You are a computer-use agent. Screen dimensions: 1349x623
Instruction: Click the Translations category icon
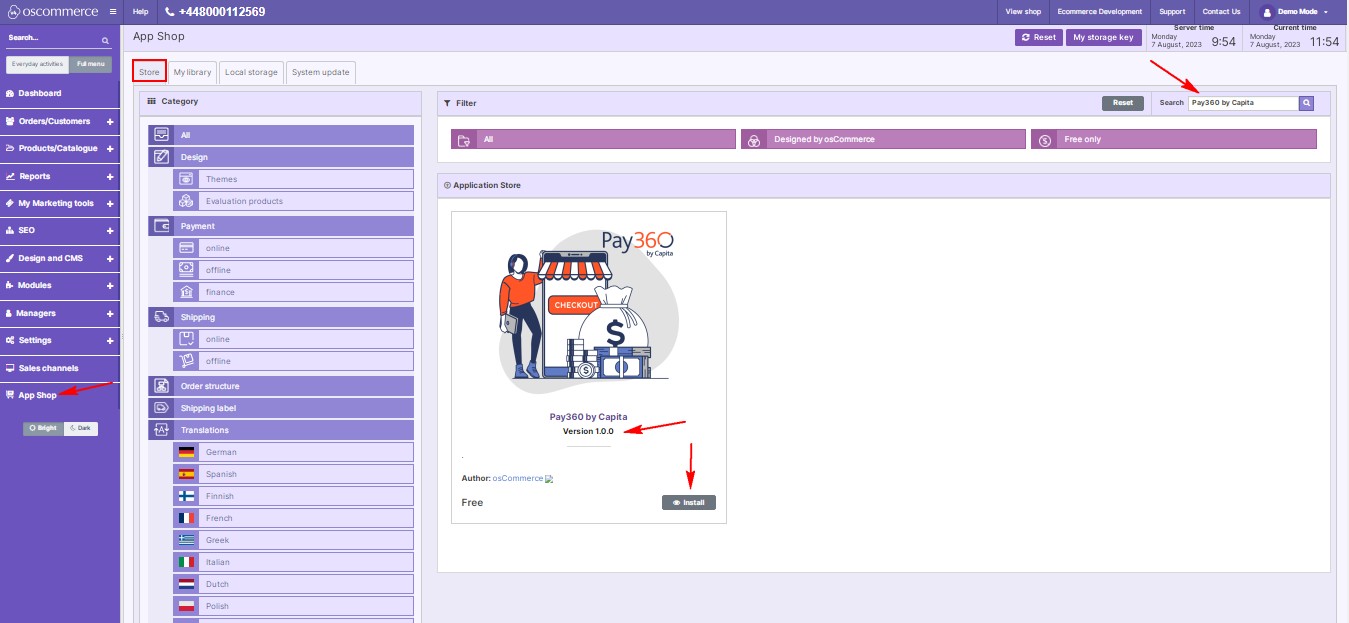point(161,430)
